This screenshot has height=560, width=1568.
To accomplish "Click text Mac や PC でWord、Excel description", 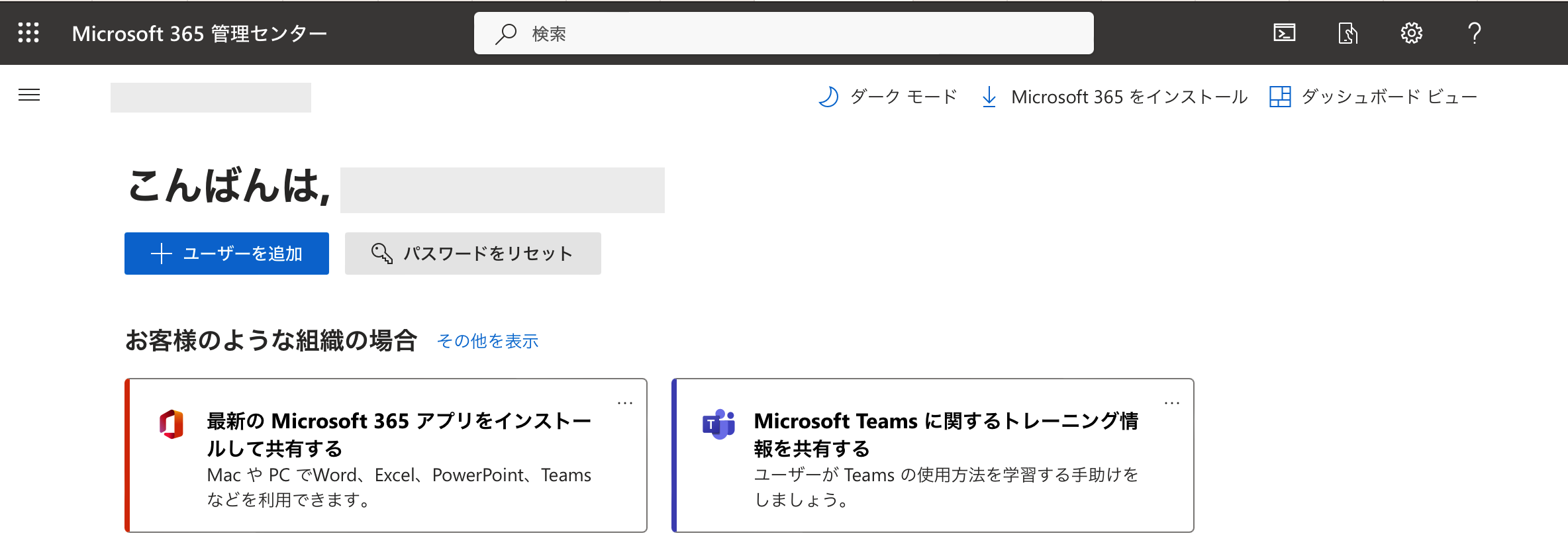I will point(399,487).
